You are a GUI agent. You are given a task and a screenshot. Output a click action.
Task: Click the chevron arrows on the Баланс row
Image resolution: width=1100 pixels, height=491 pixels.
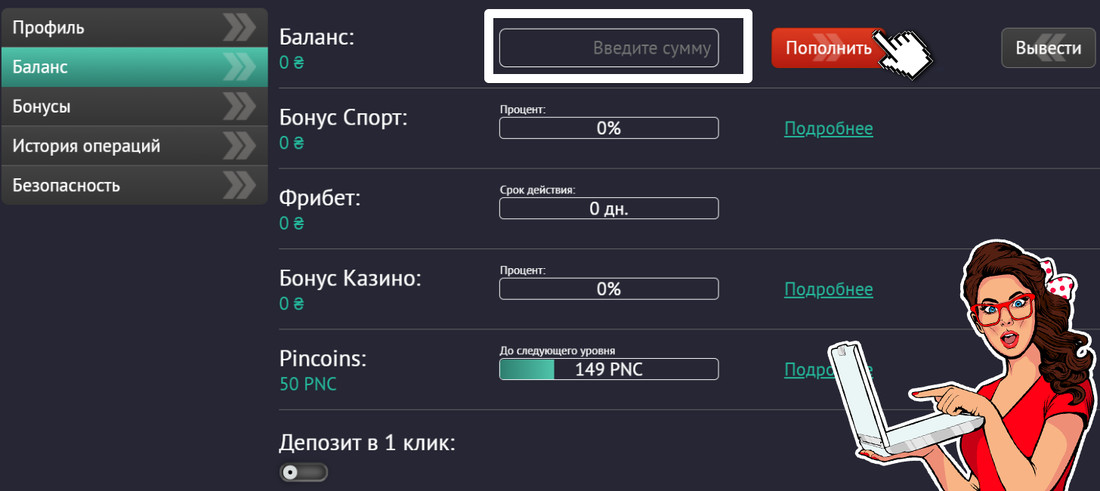point(240,67)
